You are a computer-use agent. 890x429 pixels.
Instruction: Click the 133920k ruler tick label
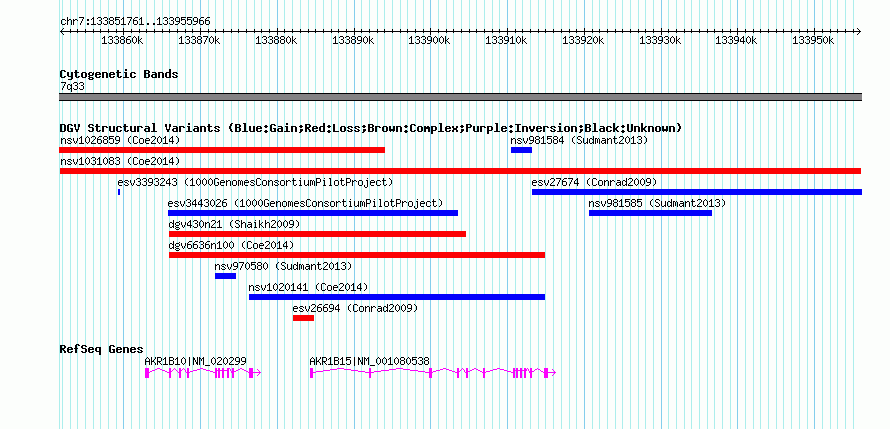click(x=583, y=40)
